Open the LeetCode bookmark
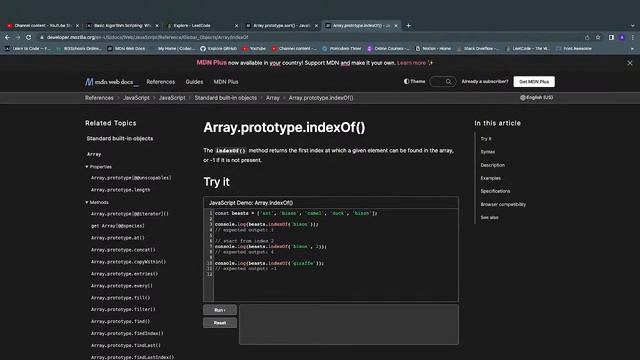This screenshot has width=640, height=360. coord(528,48)
